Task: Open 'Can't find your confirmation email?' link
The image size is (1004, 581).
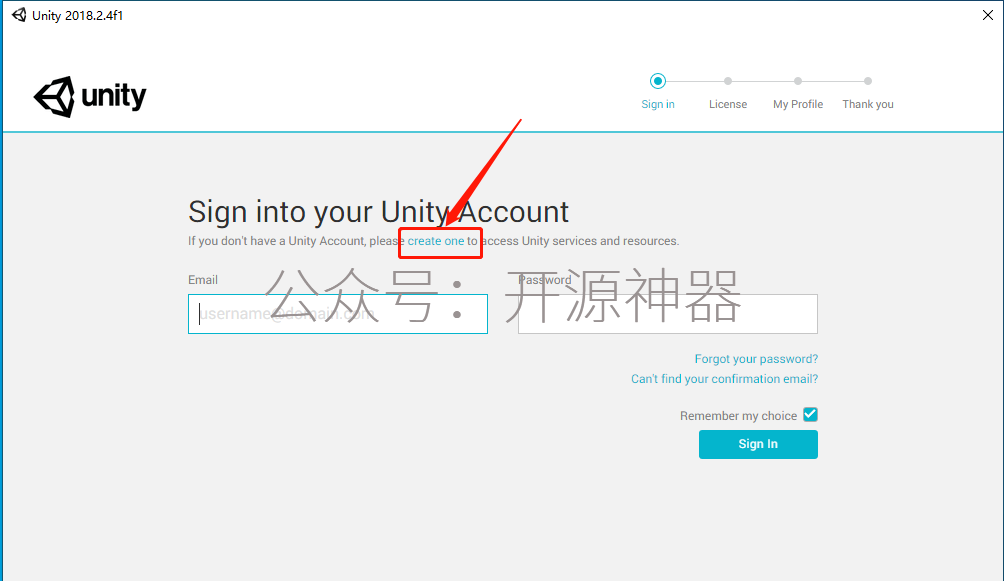Action: click(x=724, y=379)
